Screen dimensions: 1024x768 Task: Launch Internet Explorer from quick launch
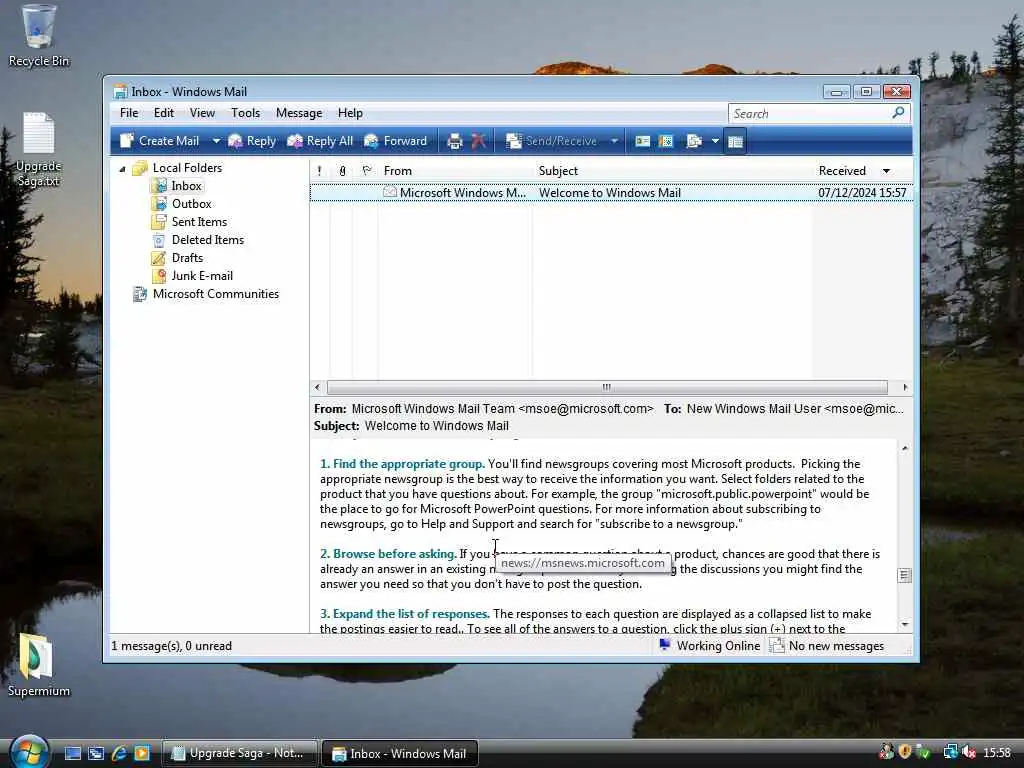pyautogui.click(x=119, y=754)
